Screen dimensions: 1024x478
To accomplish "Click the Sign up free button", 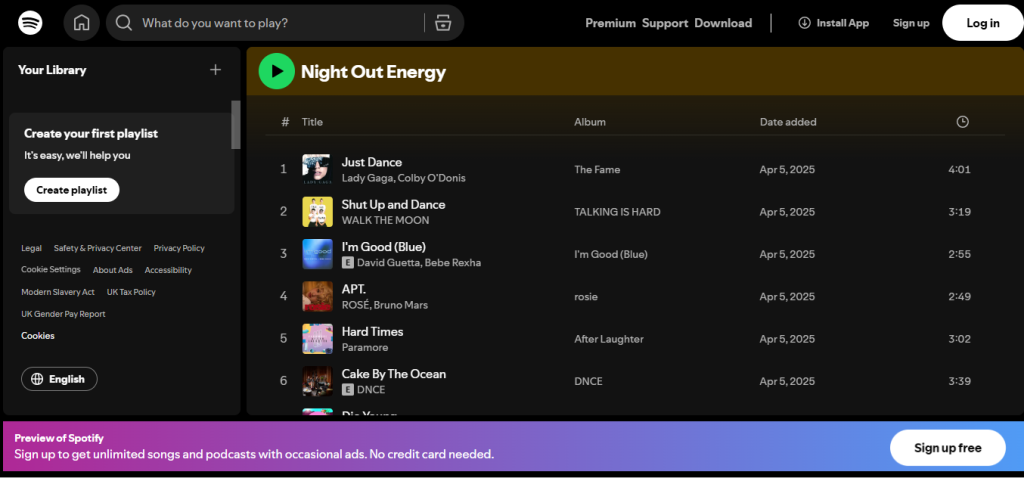I will point(947,448).
